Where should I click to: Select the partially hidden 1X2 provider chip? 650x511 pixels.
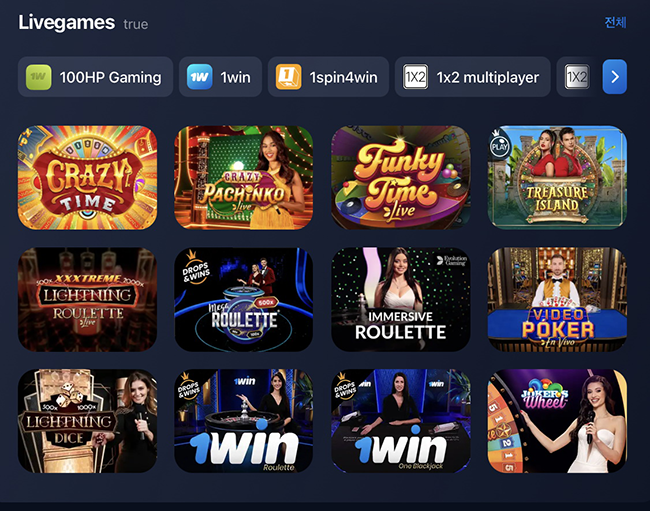click(577, 77)
